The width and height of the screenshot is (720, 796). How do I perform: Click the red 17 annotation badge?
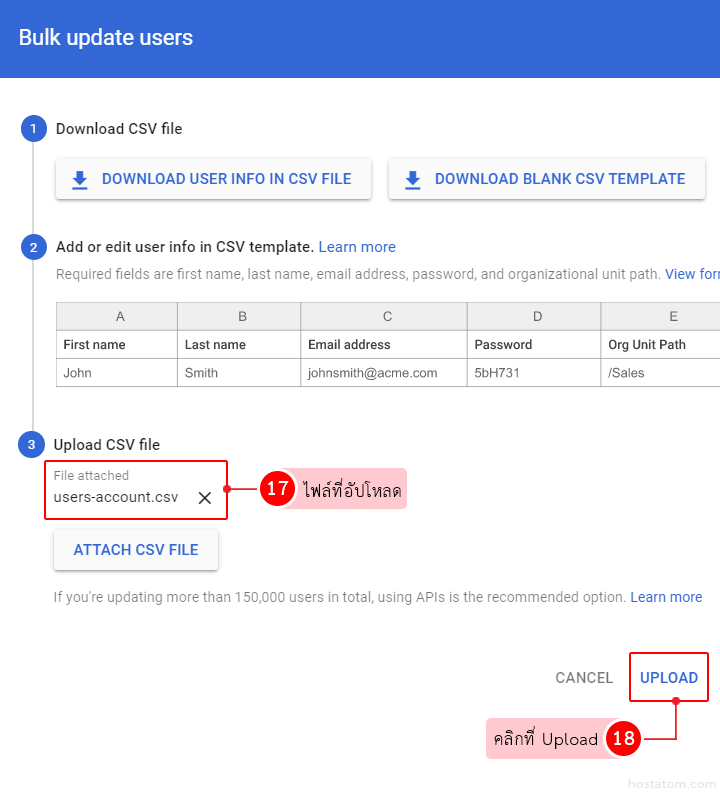tap(277, 489)
